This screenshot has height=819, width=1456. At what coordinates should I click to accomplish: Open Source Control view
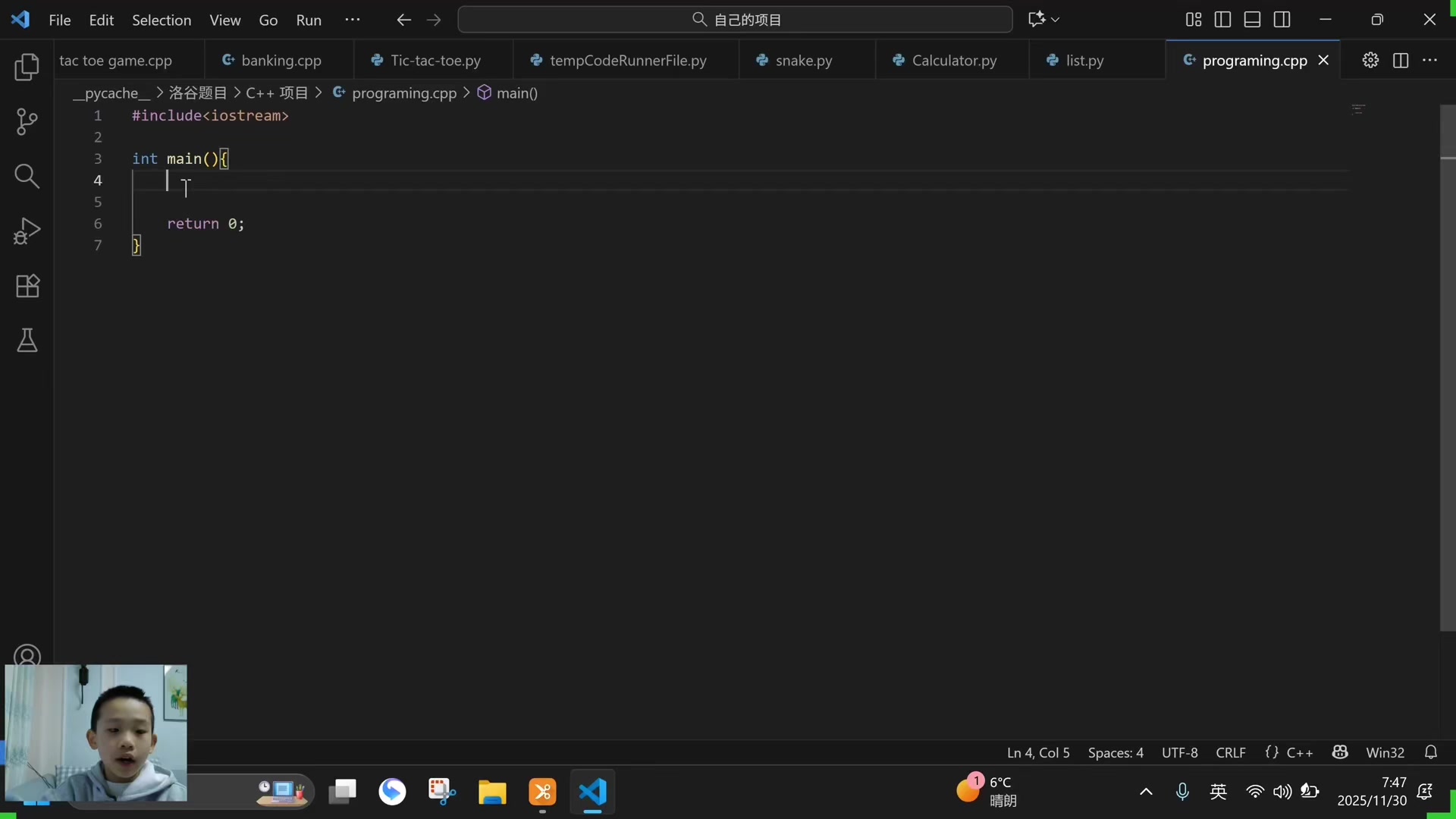click(x=27, y=121)
